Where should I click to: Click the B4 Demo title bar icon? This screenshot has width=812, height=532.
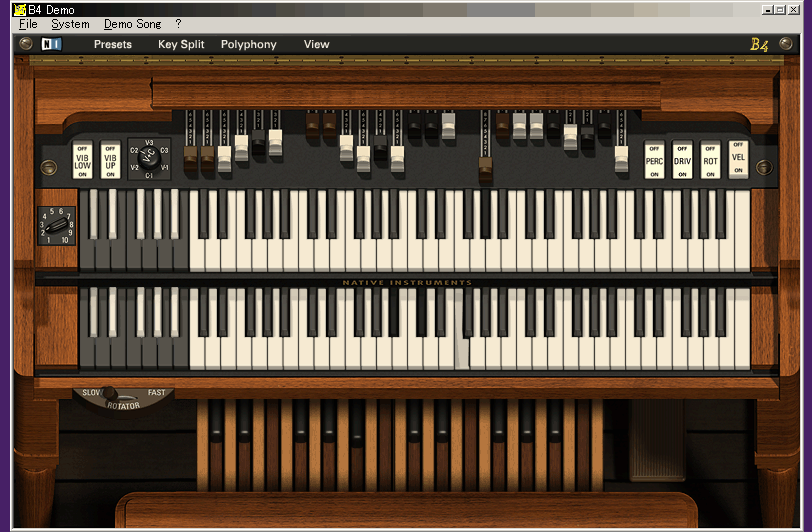coord(20,9)
